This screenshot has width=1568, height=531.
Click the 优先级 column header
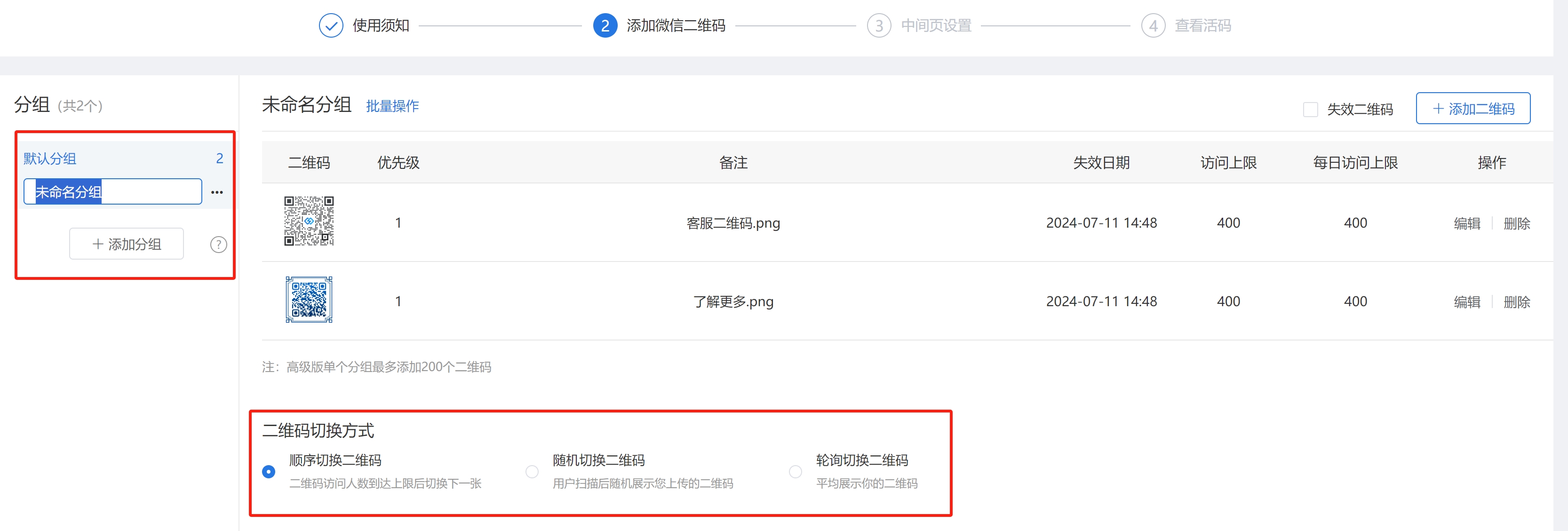click(x=398, y=162)
